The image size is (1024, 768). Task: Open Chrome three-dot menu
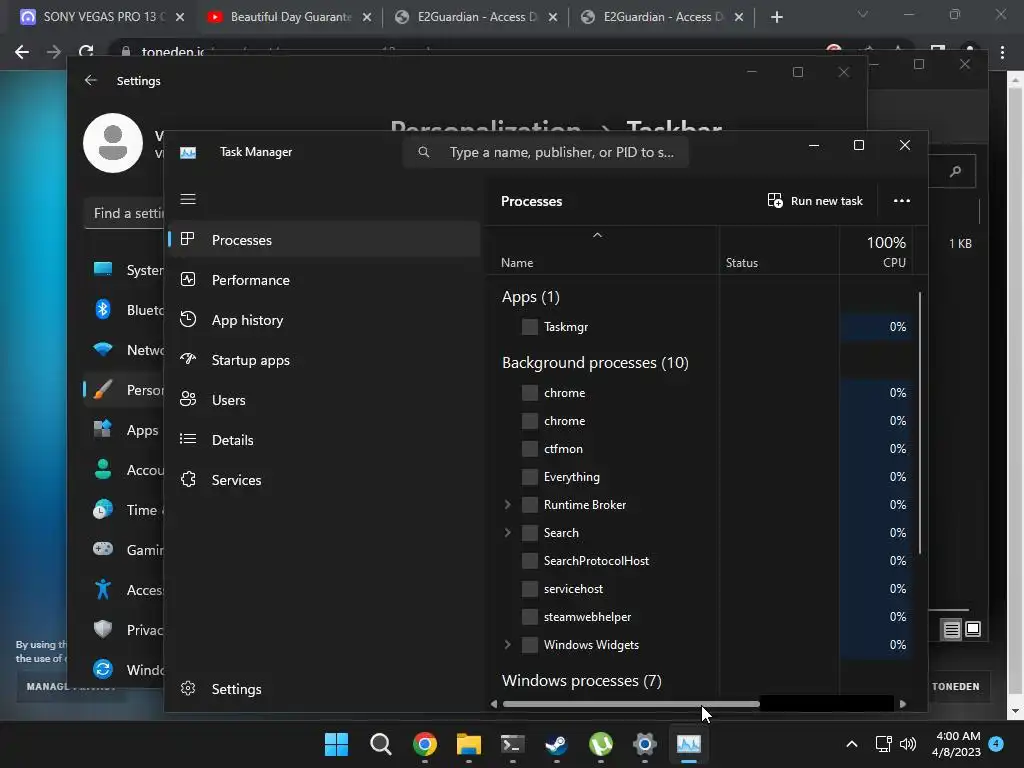[1002, 53]
